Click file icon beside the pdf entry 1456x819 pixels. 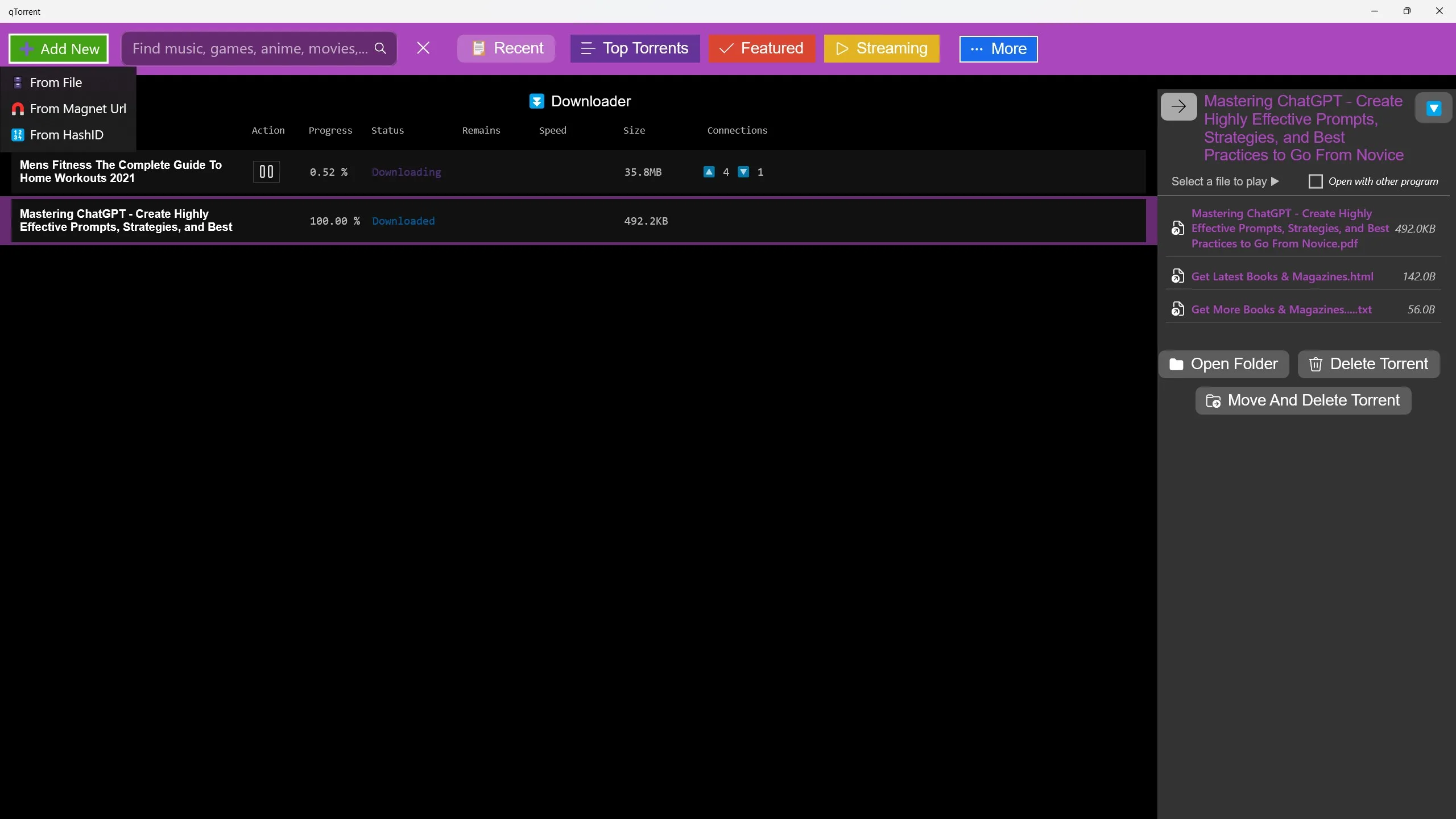[x=1177, y=228]
